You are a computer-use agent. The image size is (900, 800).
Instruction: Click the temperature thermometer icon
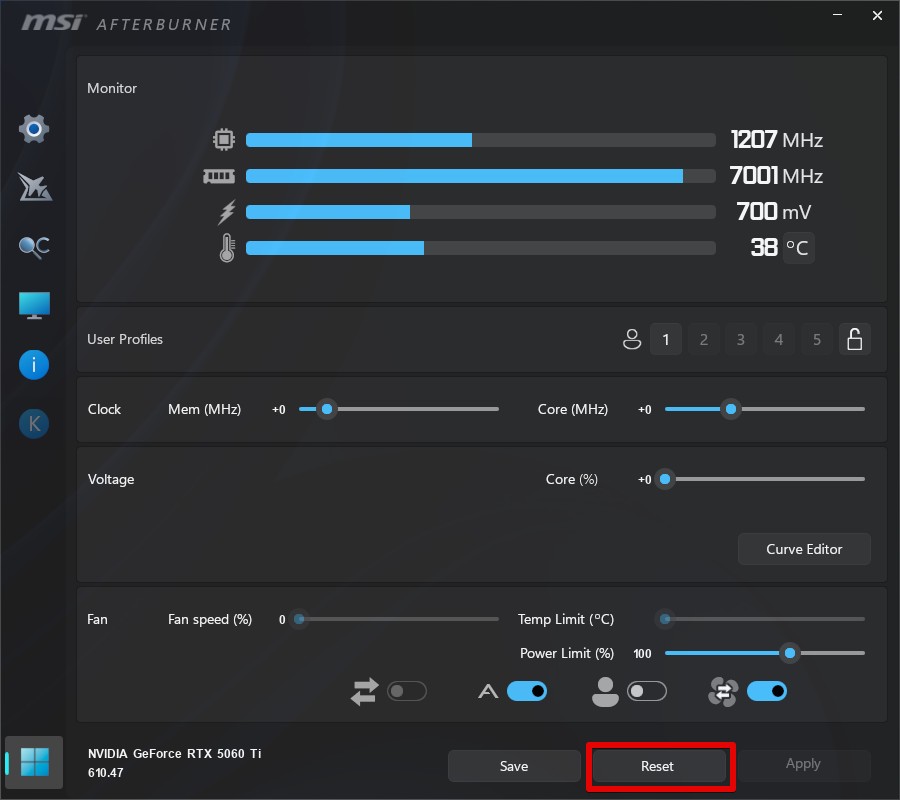[x=227, y=248]
